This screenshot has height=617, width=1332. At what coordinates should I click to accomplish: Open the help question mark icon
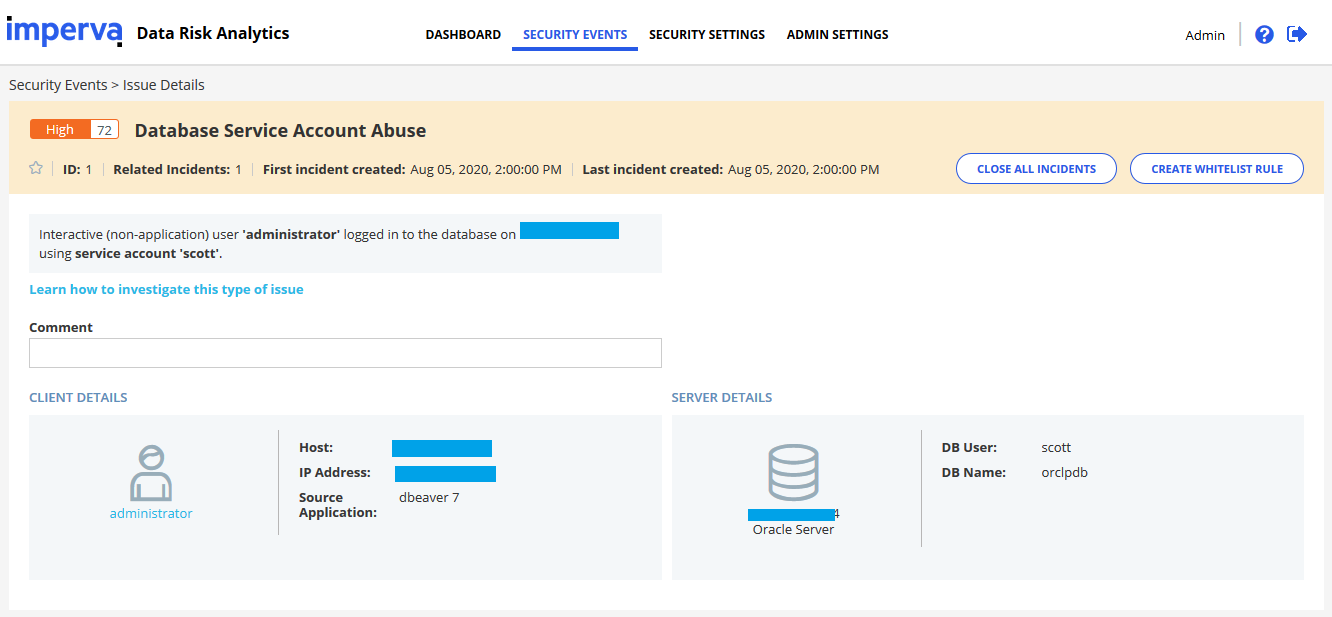pos(1264,35)
